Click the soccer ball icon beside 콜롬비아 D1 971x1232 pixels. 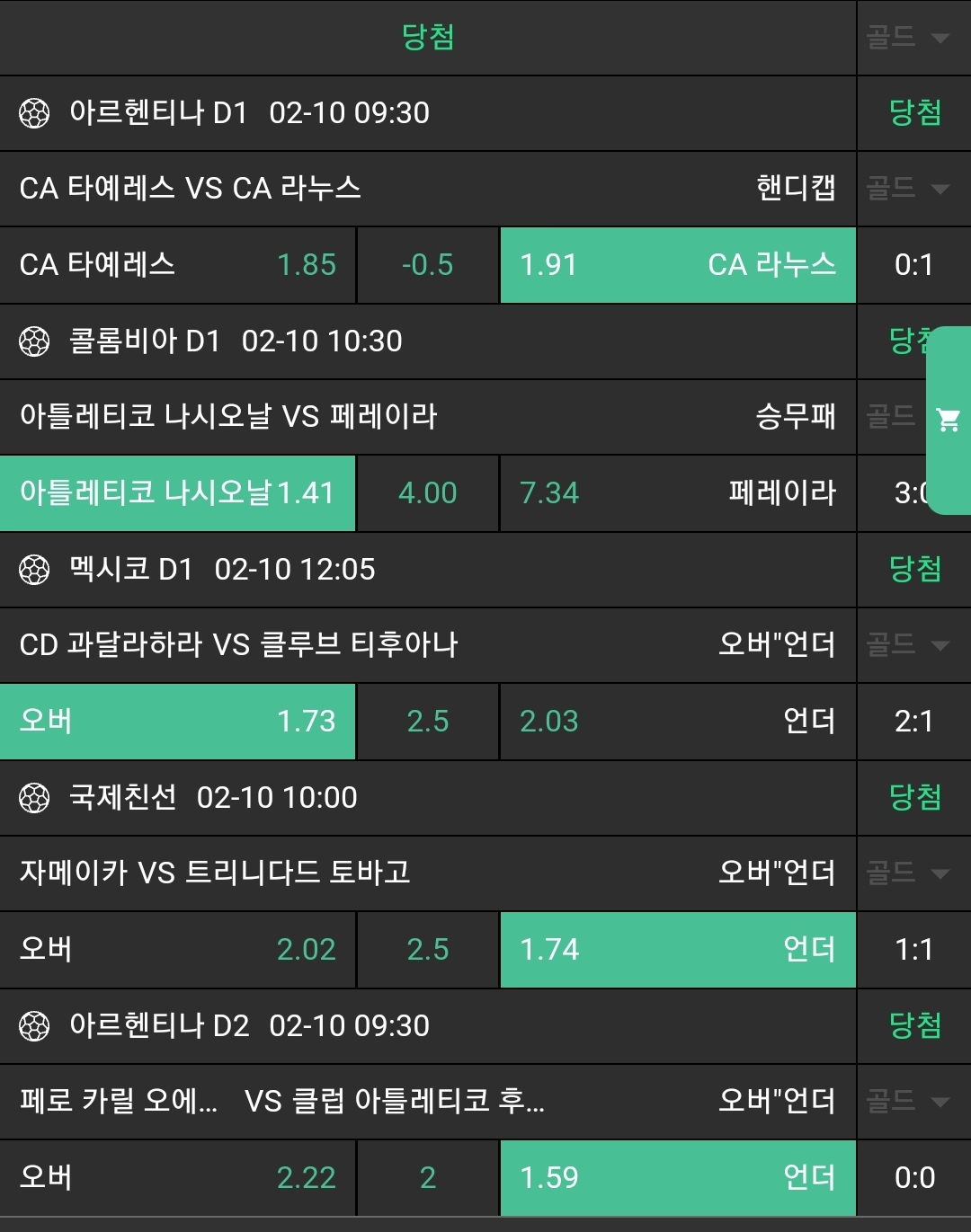click(34, 341)
